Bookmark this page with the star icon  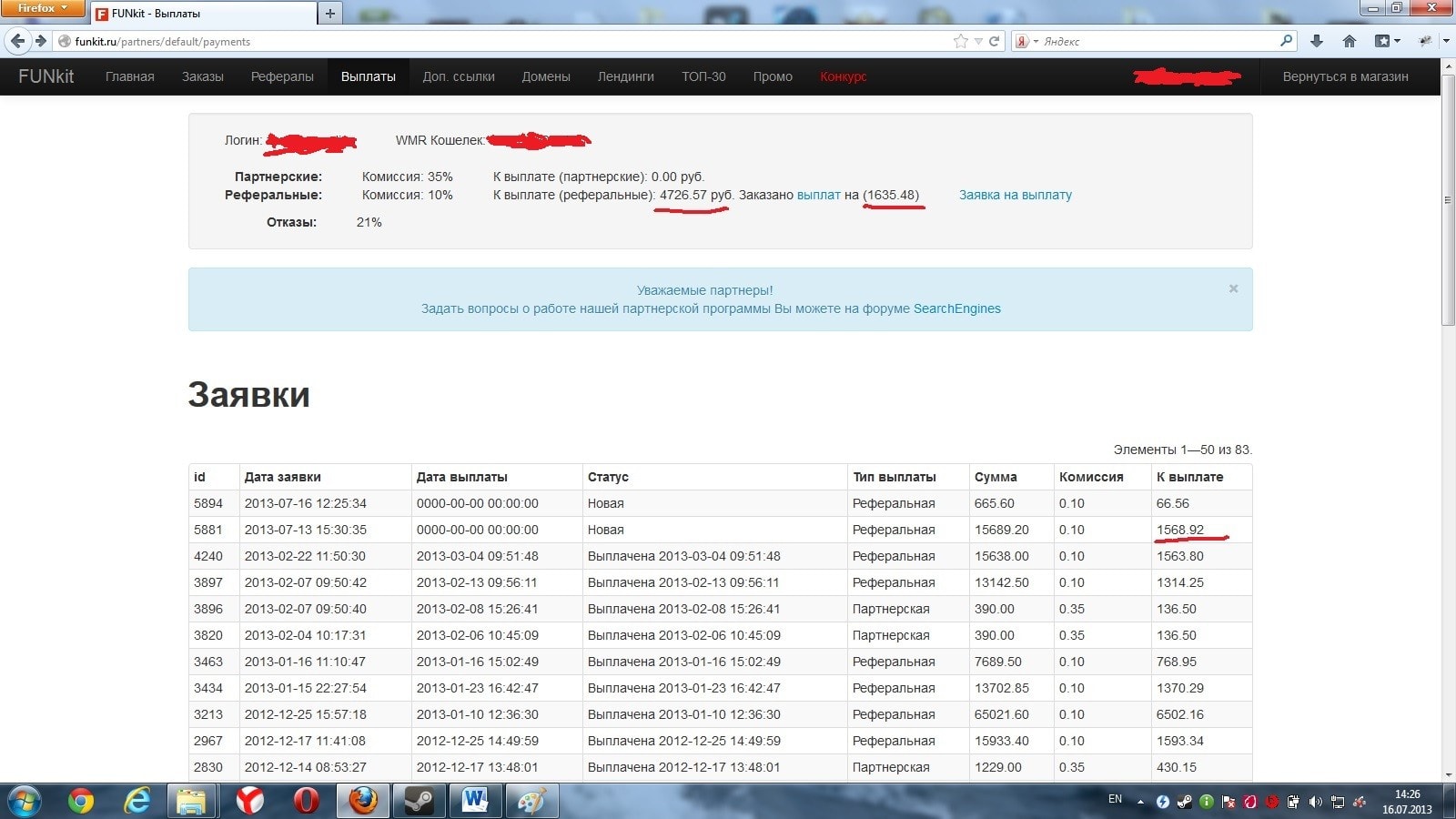click(x=961, y=41)
